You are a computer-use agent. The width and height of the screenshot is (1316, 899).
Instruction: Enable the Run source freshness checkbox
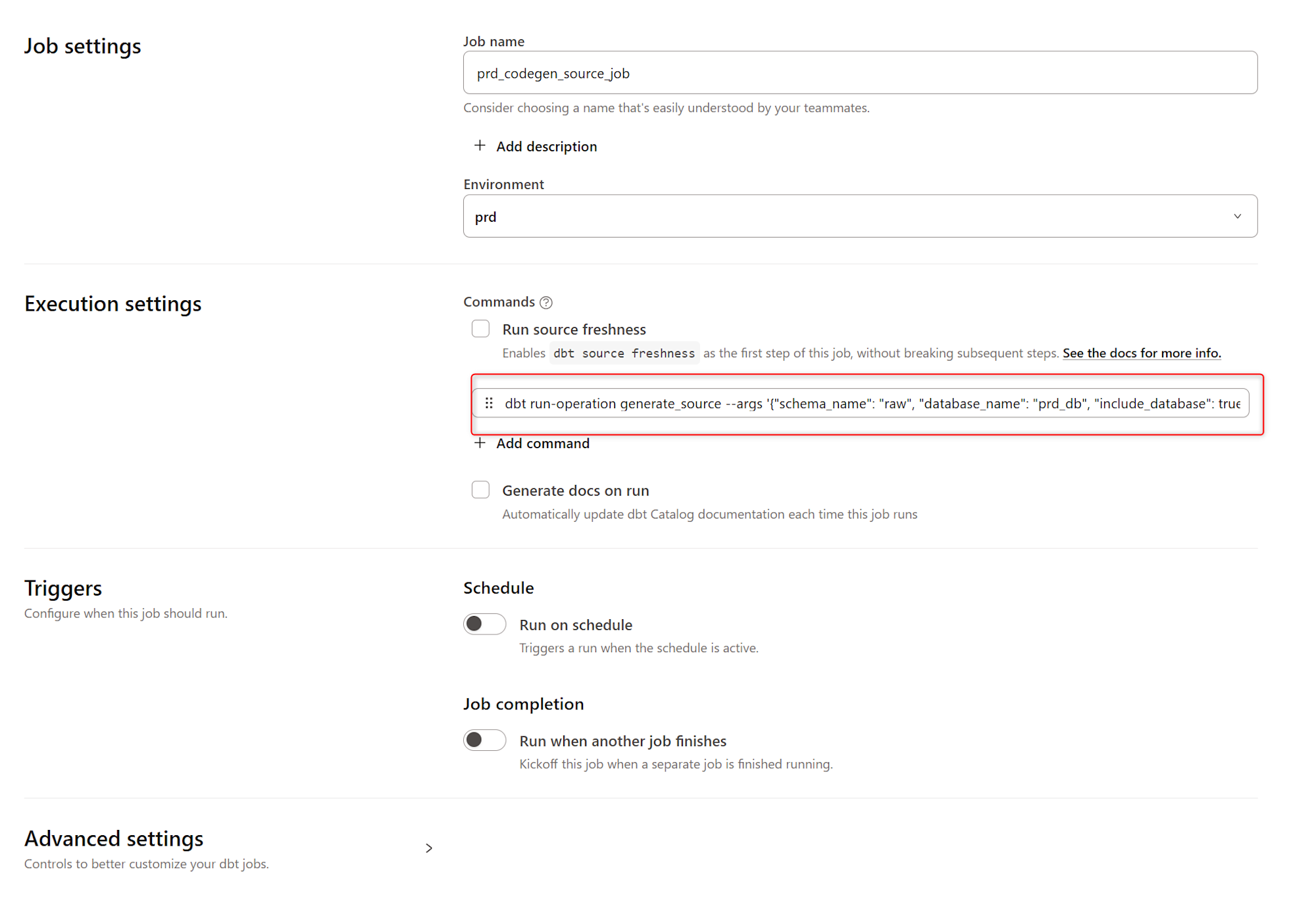point(480,328)
